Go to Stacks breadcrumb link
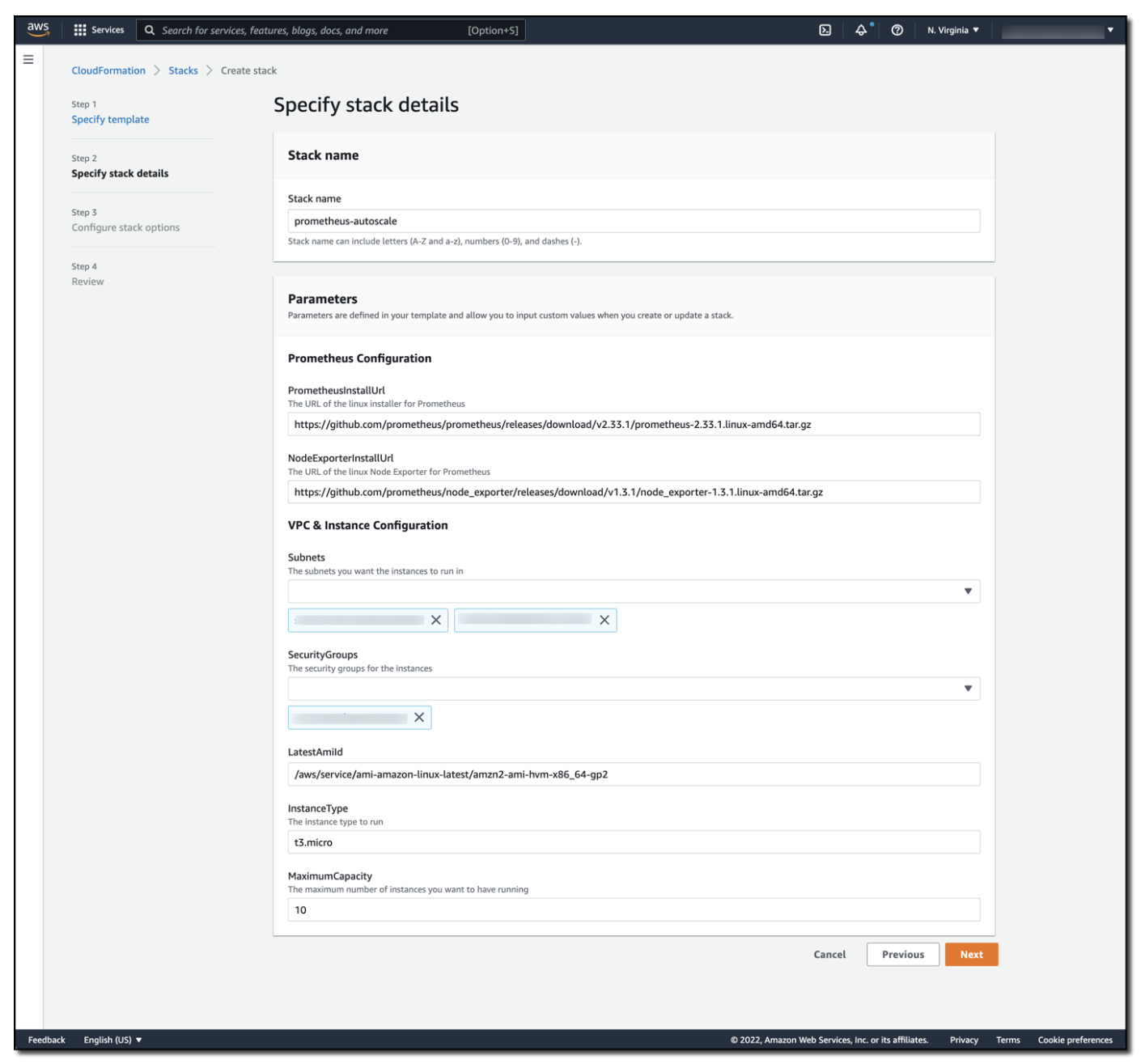 coord(183,70)
